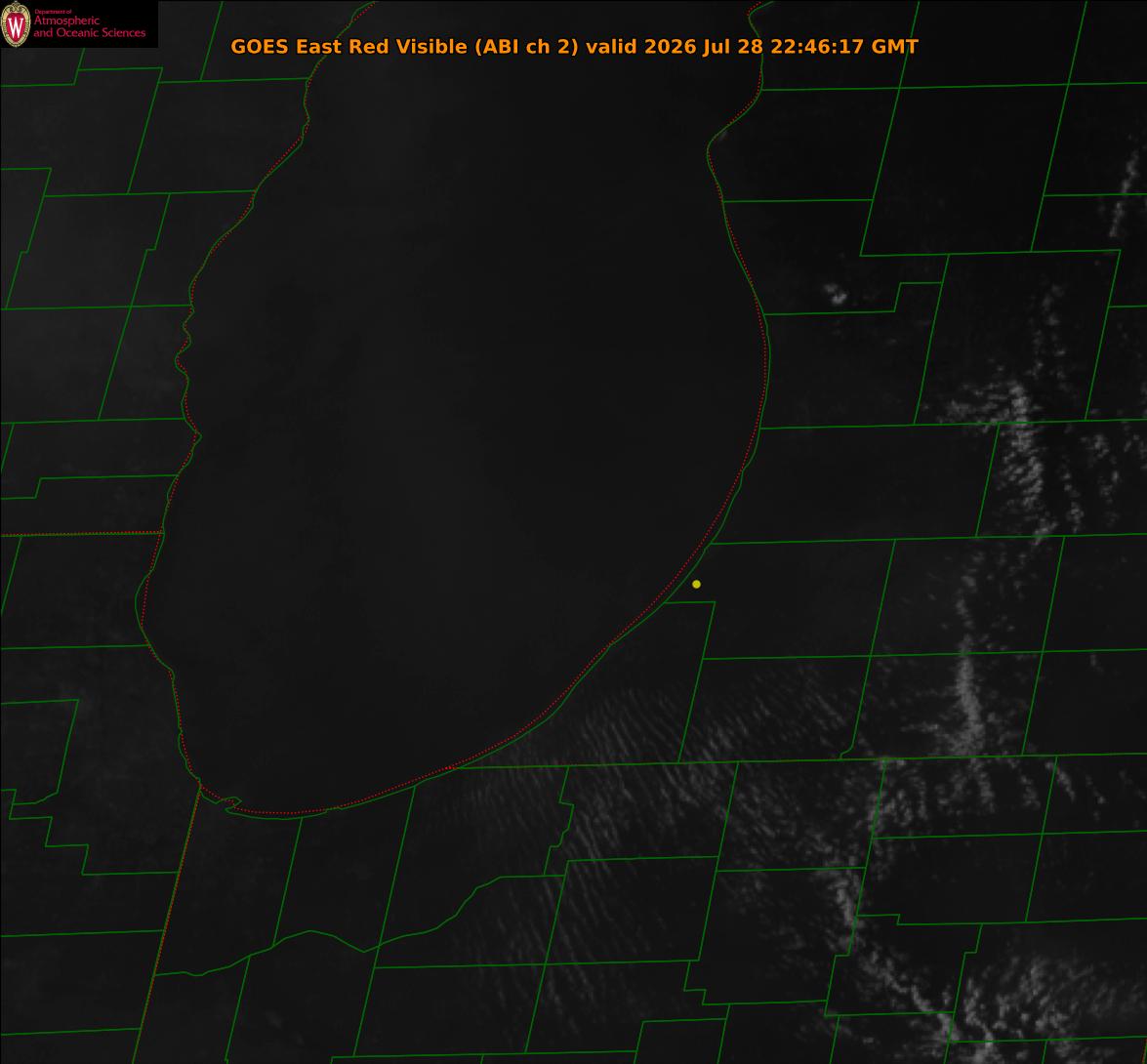Screen dimensions: 1147x1064
Task: Click the small bright cloud east of lake
Action: 836,294
